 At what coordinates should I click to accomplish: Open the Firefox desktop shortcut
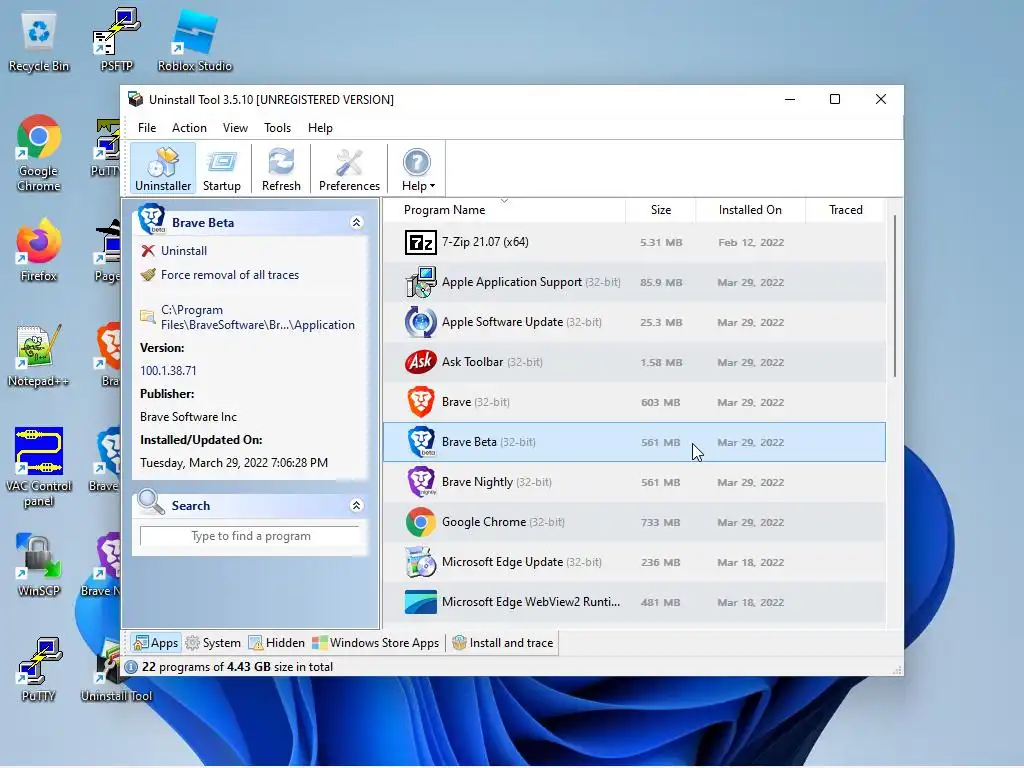(39, 251)
